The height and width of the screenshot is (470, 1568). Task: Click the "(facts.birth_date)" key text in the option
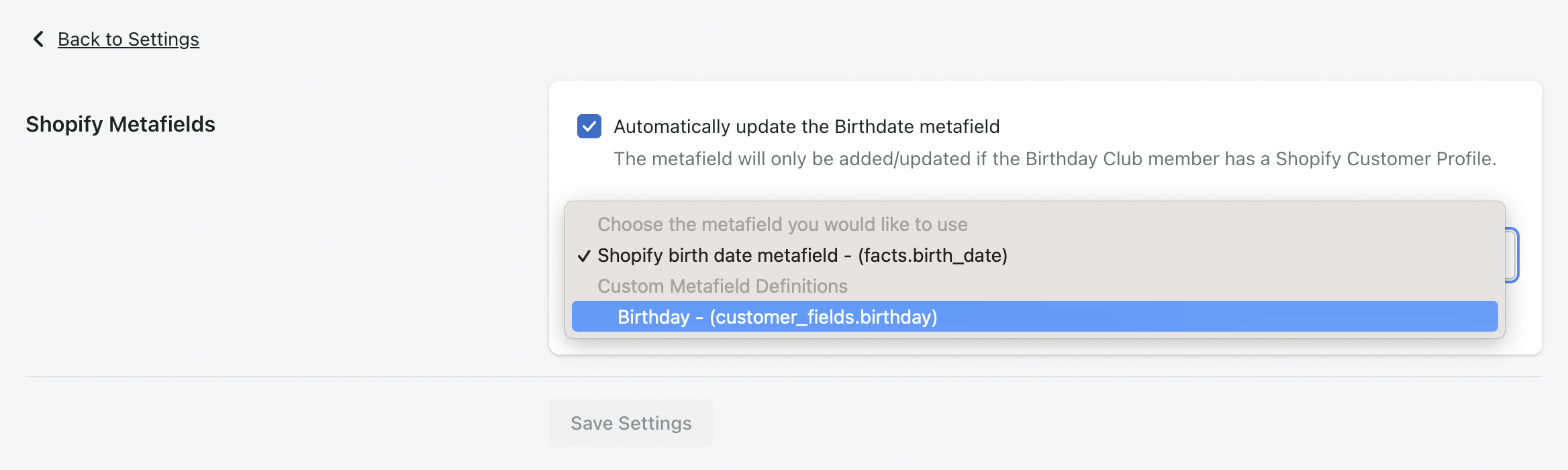(932, 256)
